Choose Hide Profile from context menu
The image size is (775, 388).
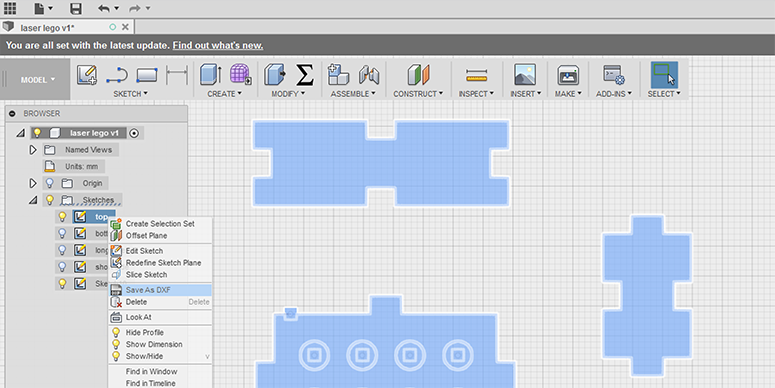tap(160, 333)
